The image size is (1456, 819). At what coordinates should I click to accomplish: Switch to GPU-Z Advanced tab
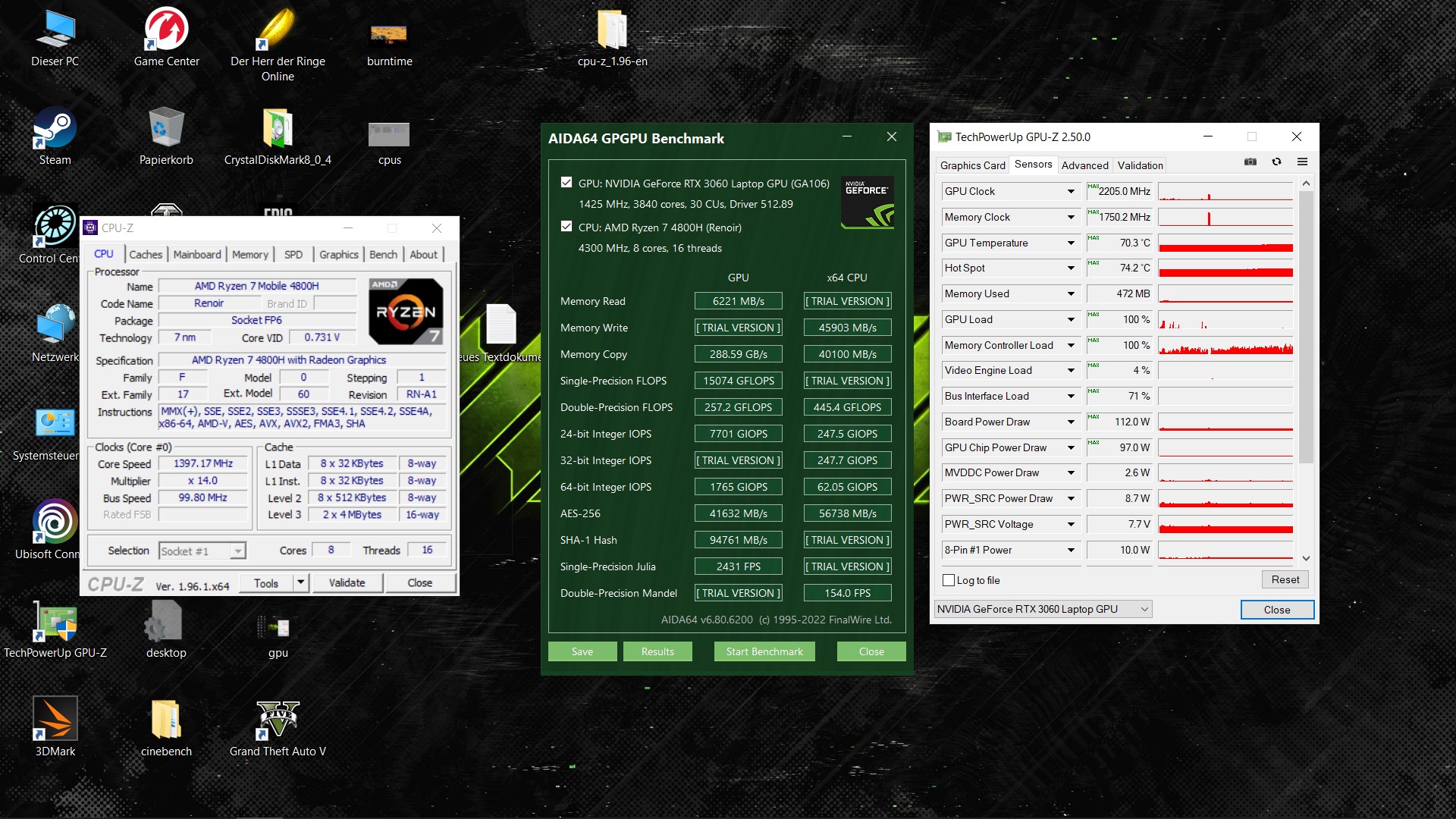click(1084, 165)
